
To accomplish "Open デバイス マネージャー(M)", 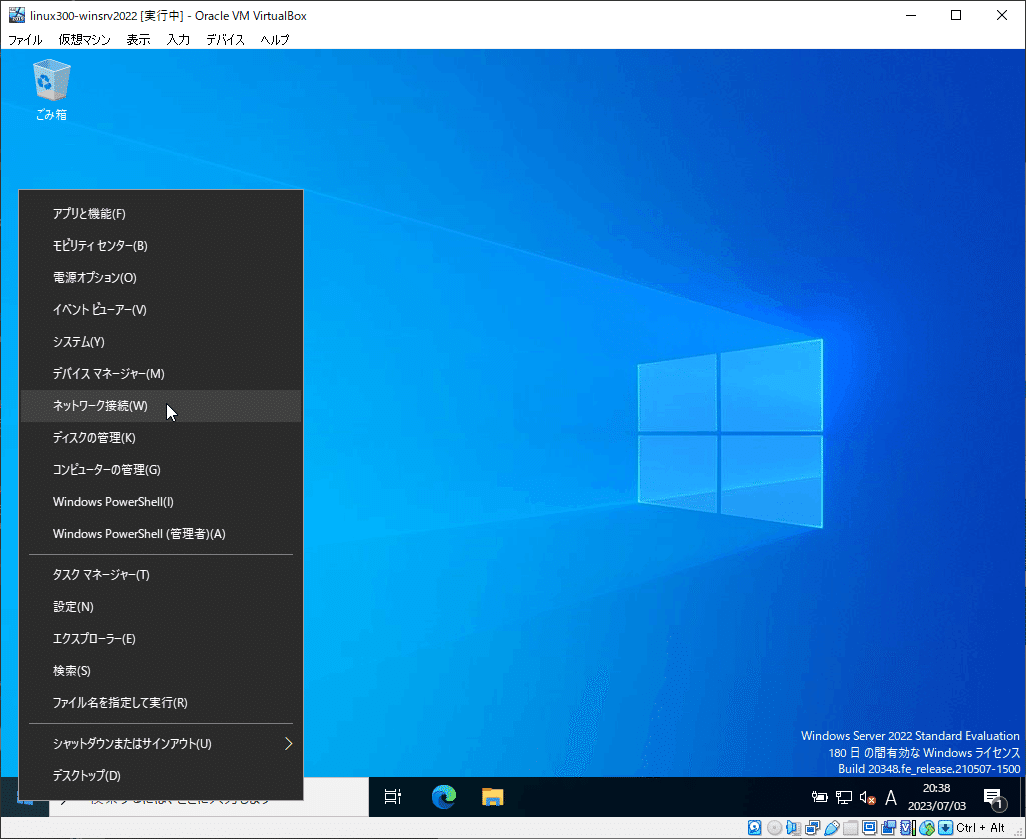I will (161, 374).
